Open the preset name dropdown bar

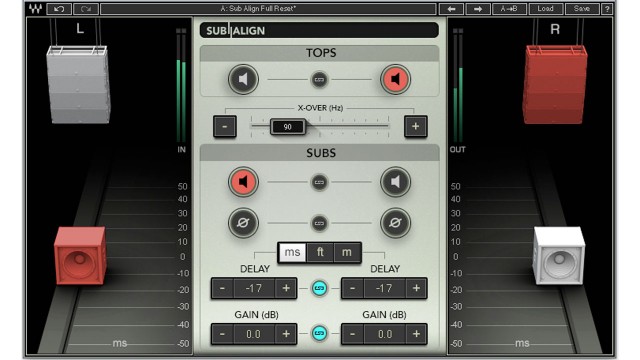pyautogui.click(x=268, y=9)
